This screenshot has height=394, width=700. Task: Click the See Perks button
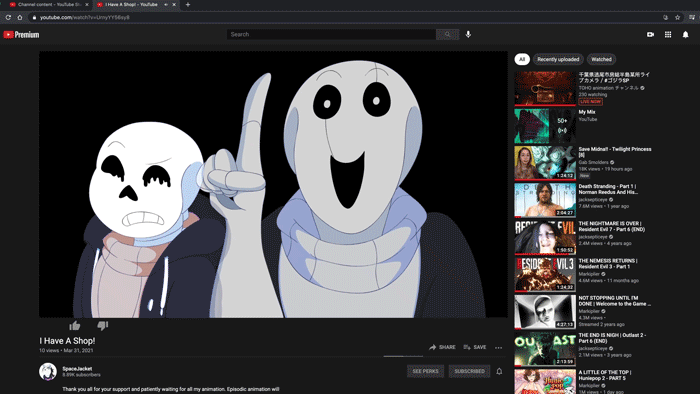(425, 371)
